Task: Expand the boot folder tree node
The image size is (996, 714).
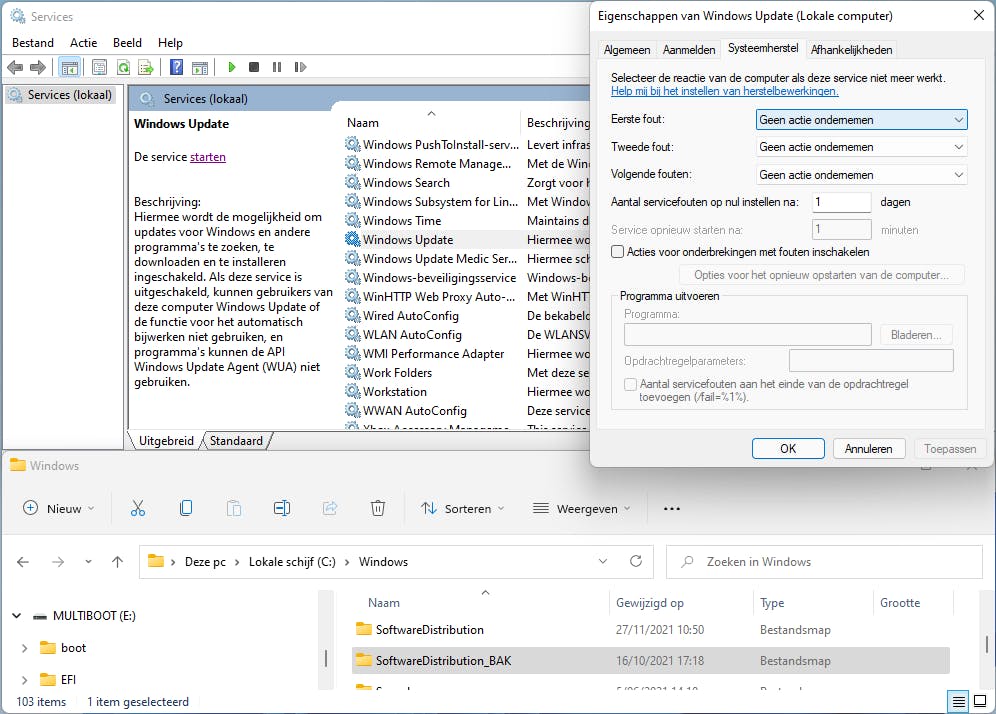Action: pos(24,648)
